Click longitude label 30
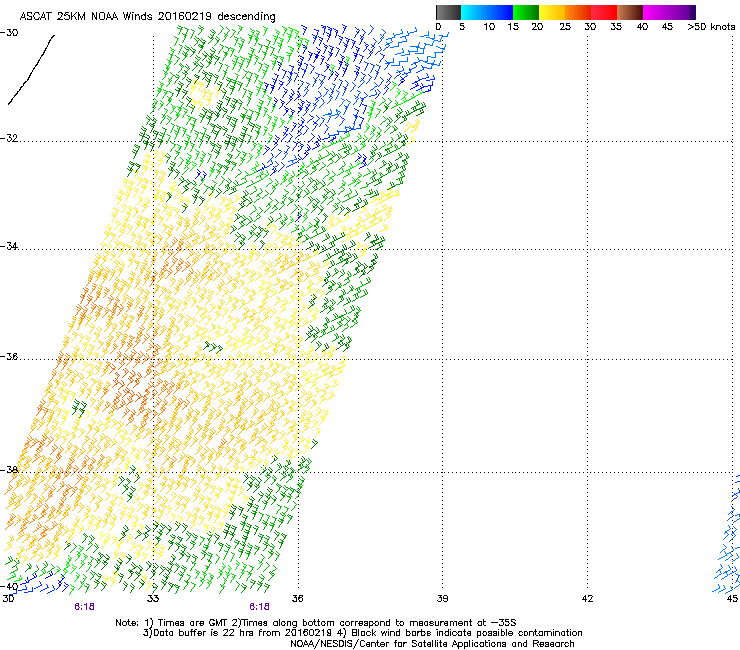This screenshot has height=650, width=740. click(8, 599)
